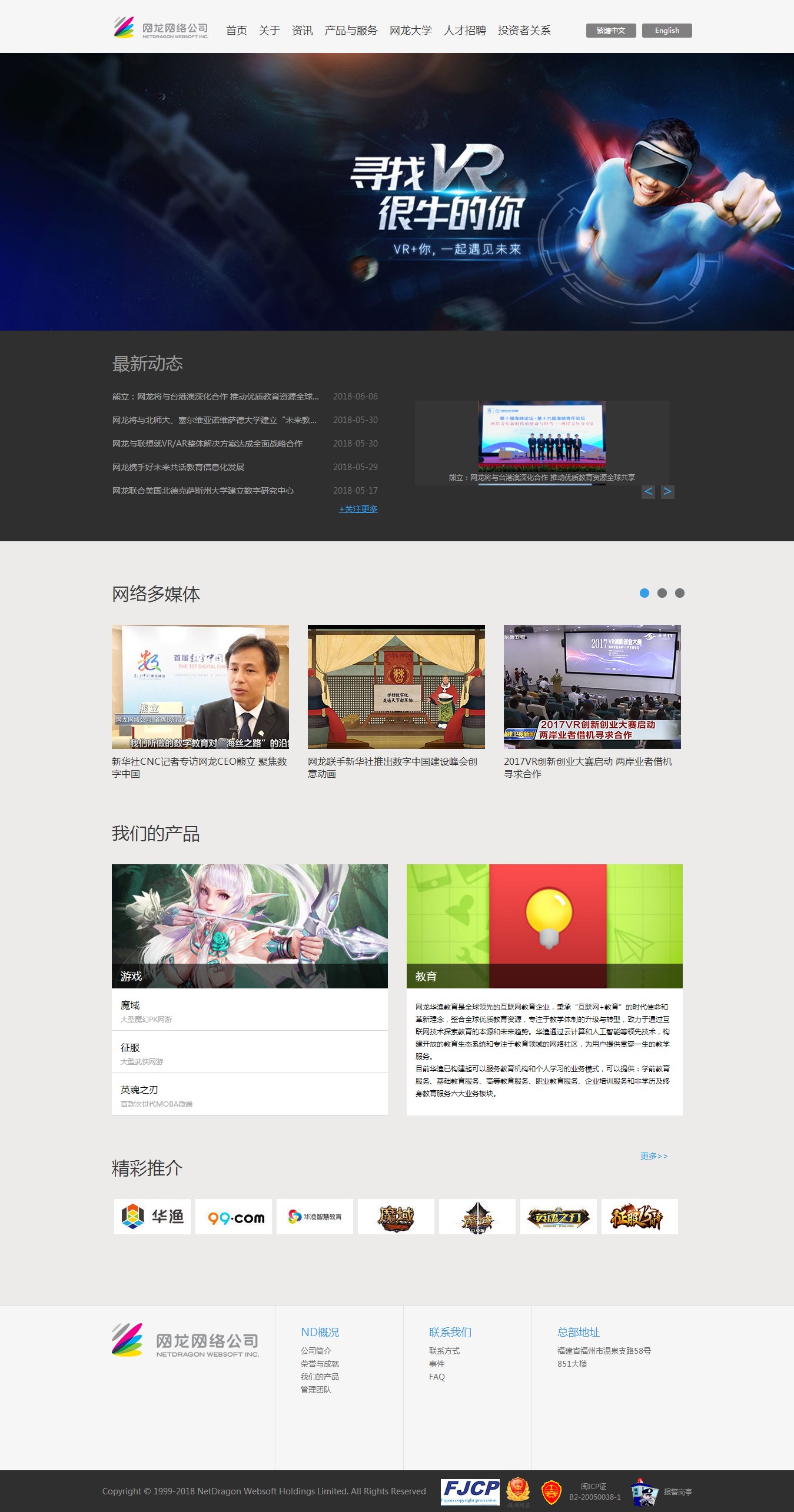This screenshot has width=794, height=1512.
Task: Open news 网龙将与北师大、塞尔维亚诺维萨德大学
Action: click(x=214, y=420)
